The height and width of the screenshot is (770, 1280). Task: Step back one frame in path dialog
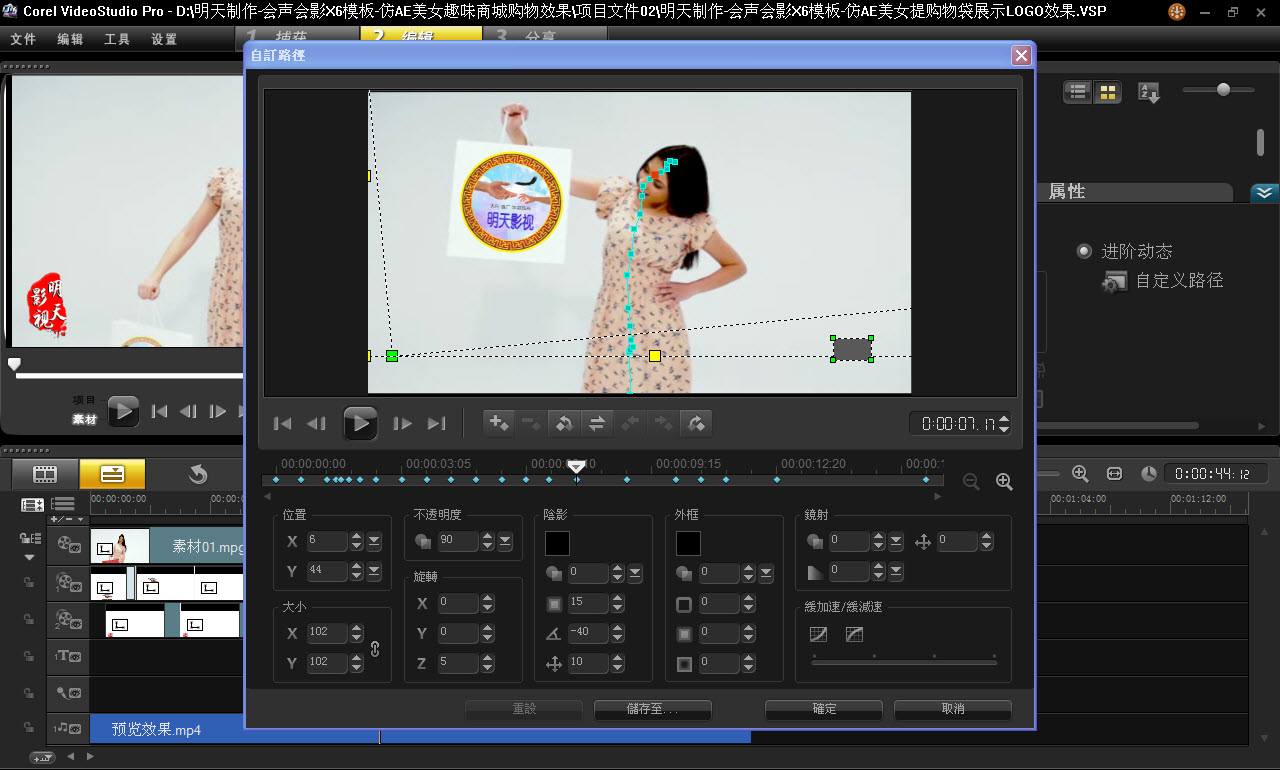click(316, 423)
